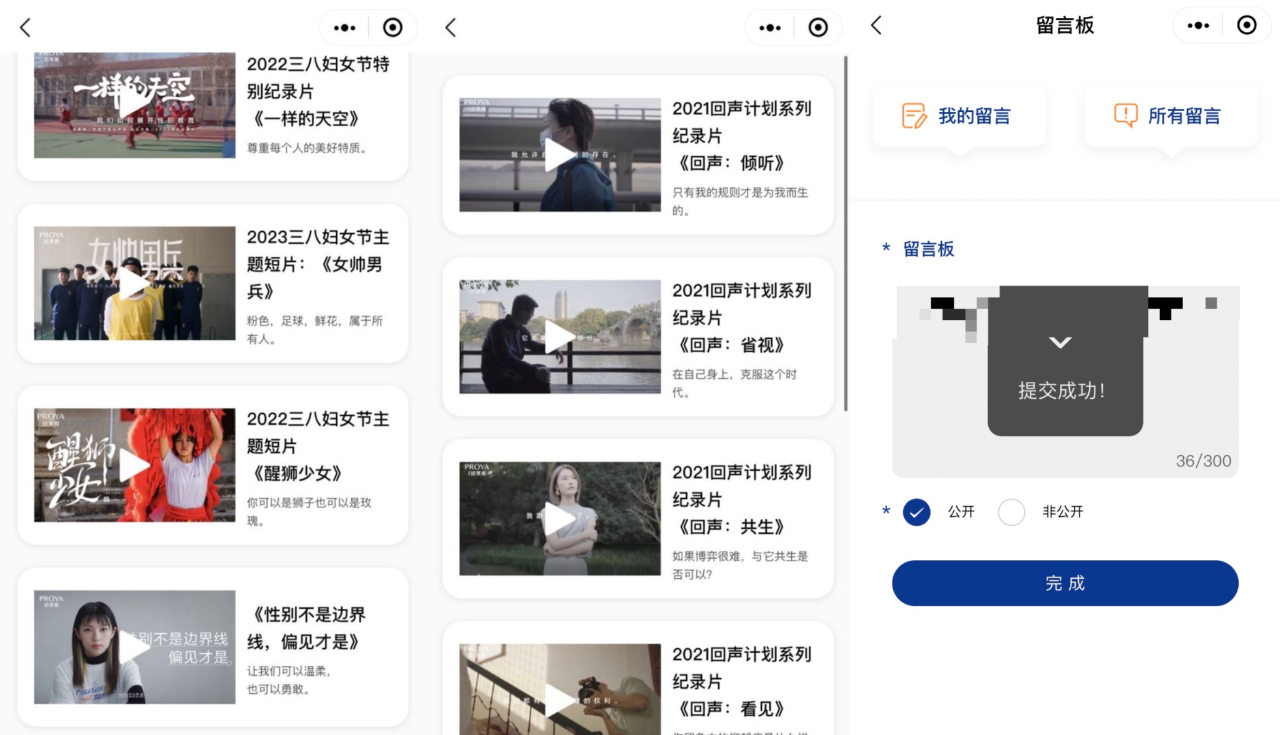Click the 36/300 character counter
Image resolution: width=1280 pixels, height=735 pixels.
pyautogui.click(x=1204, y=461)
